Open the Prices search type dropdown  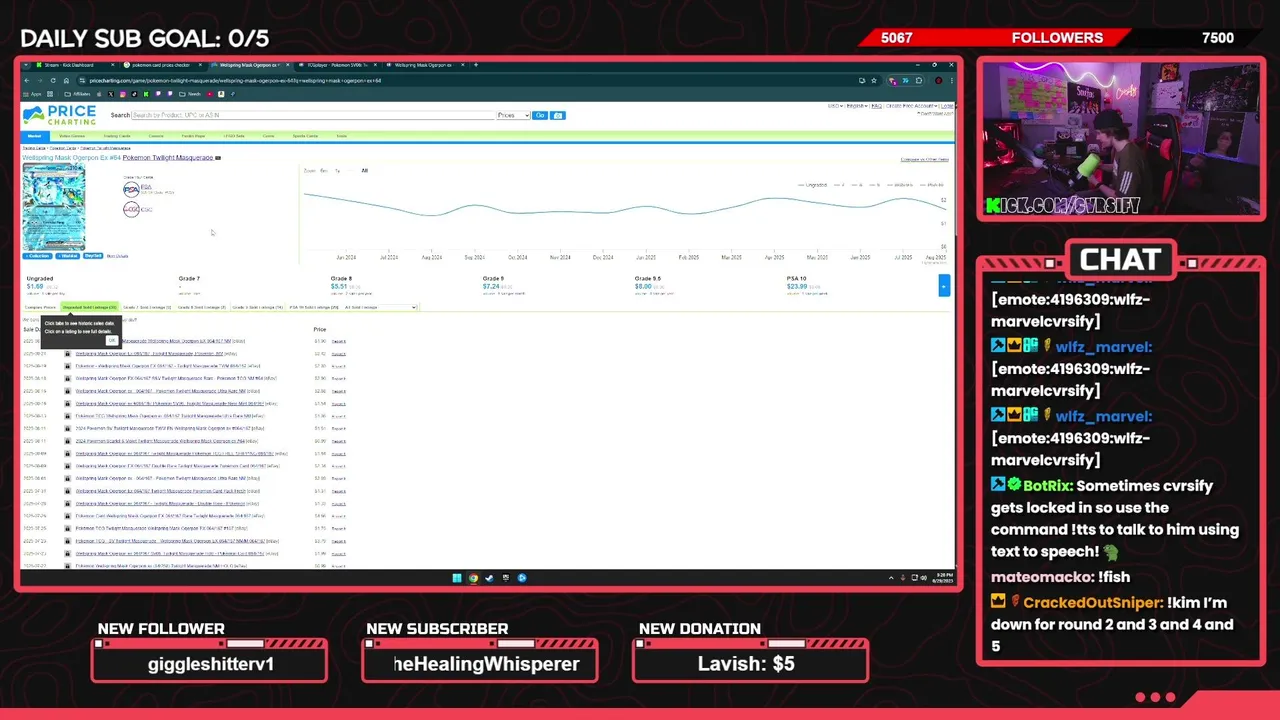(513, 115)
